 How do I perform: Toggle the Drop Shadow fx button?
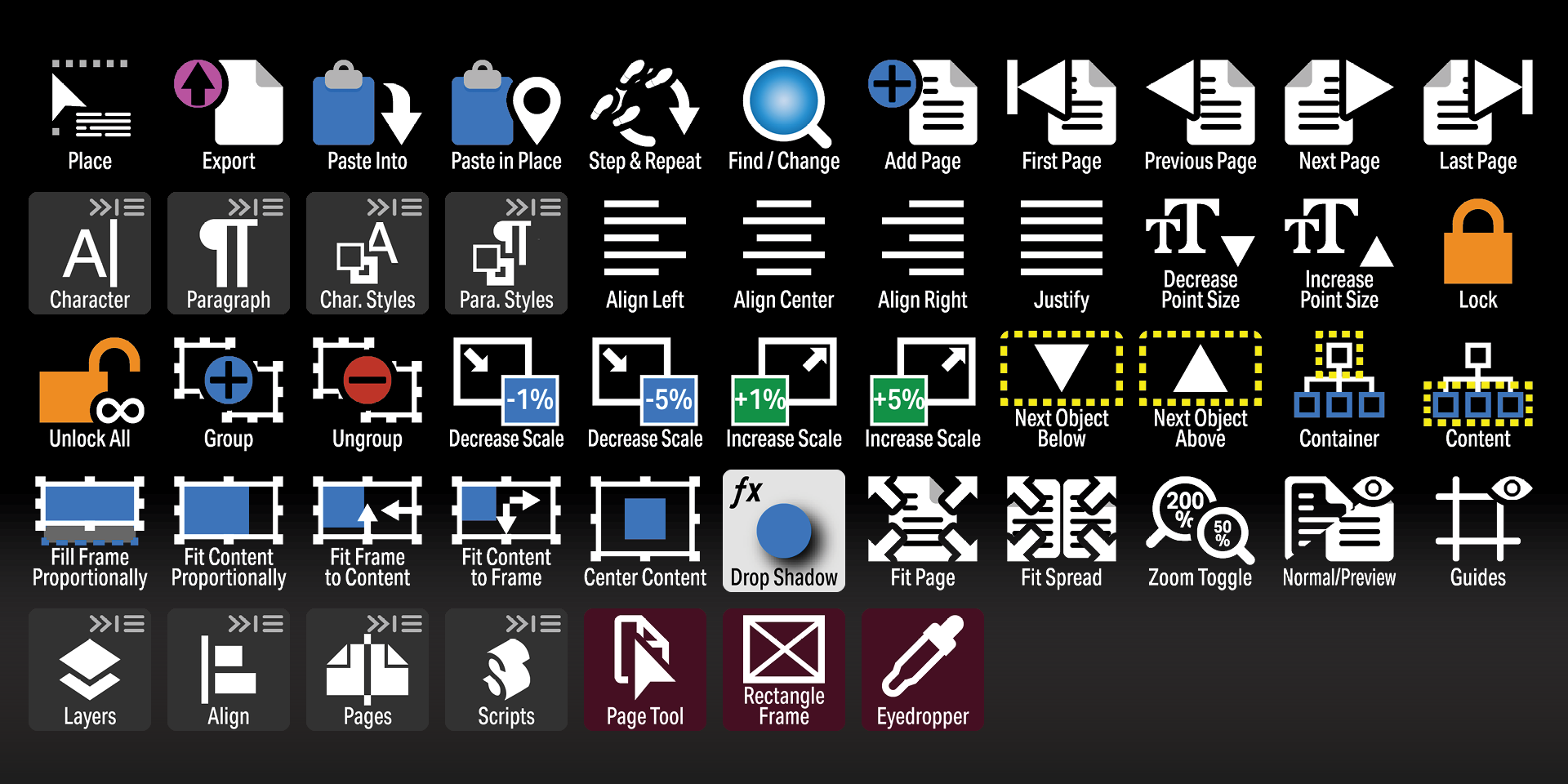click(x=784, y=531)
